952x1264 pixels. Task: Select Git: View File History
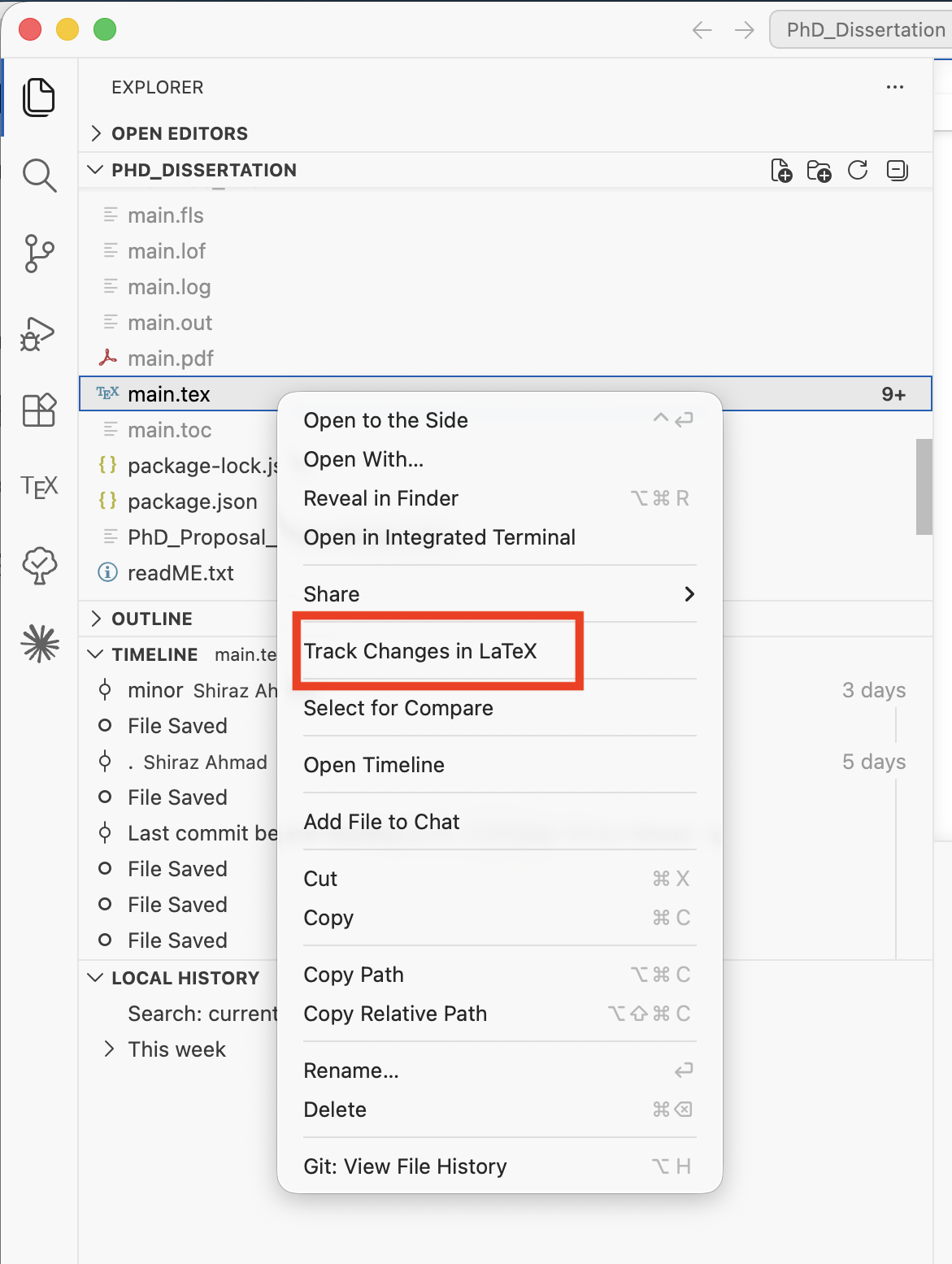(x=499, y=1166)
